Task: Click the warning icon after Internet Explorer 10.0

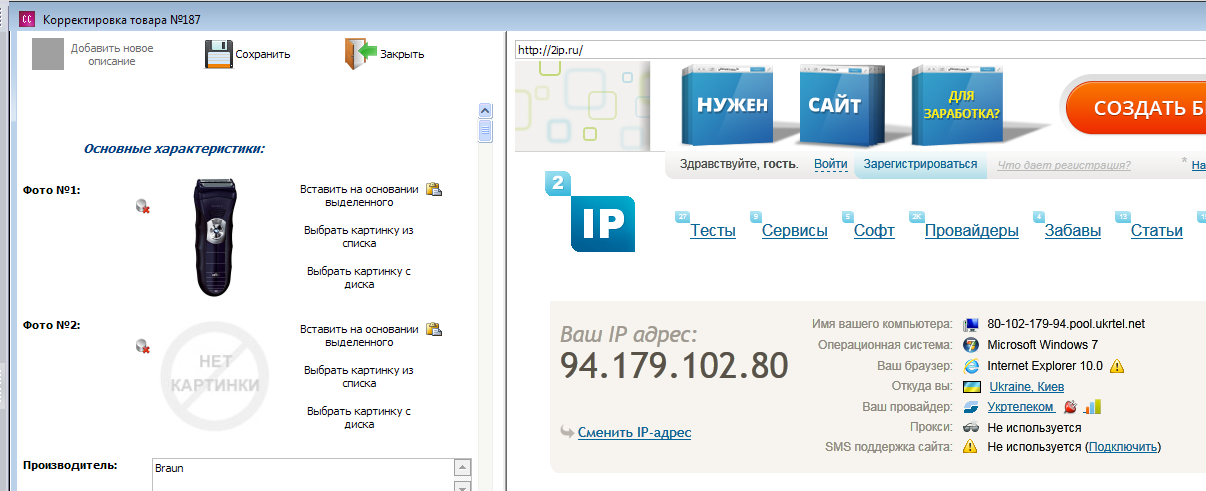Action: pyautogui.click(x=1116, y=366)
